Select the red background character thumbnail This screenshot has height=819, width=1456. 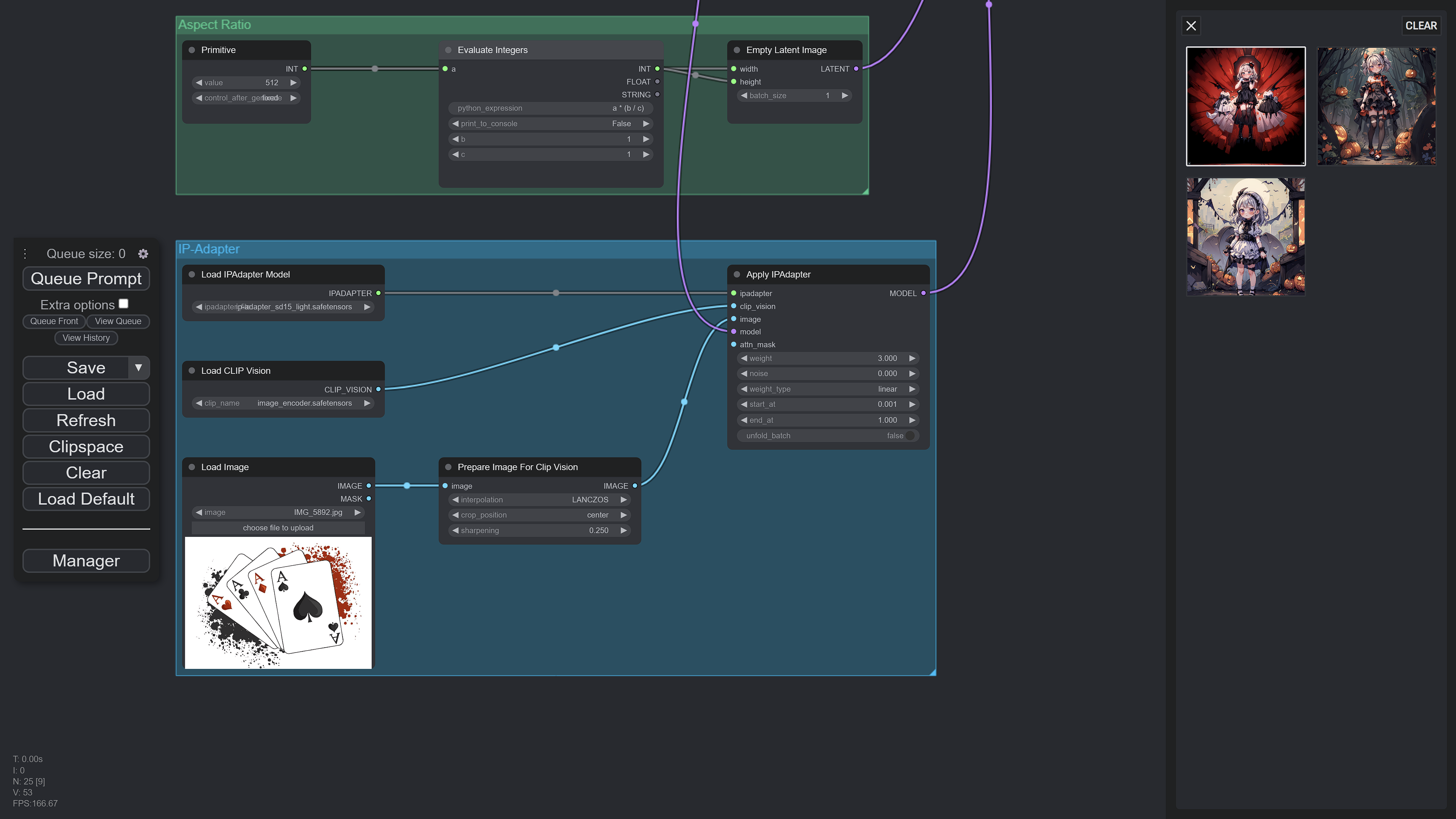point(1246,106)
